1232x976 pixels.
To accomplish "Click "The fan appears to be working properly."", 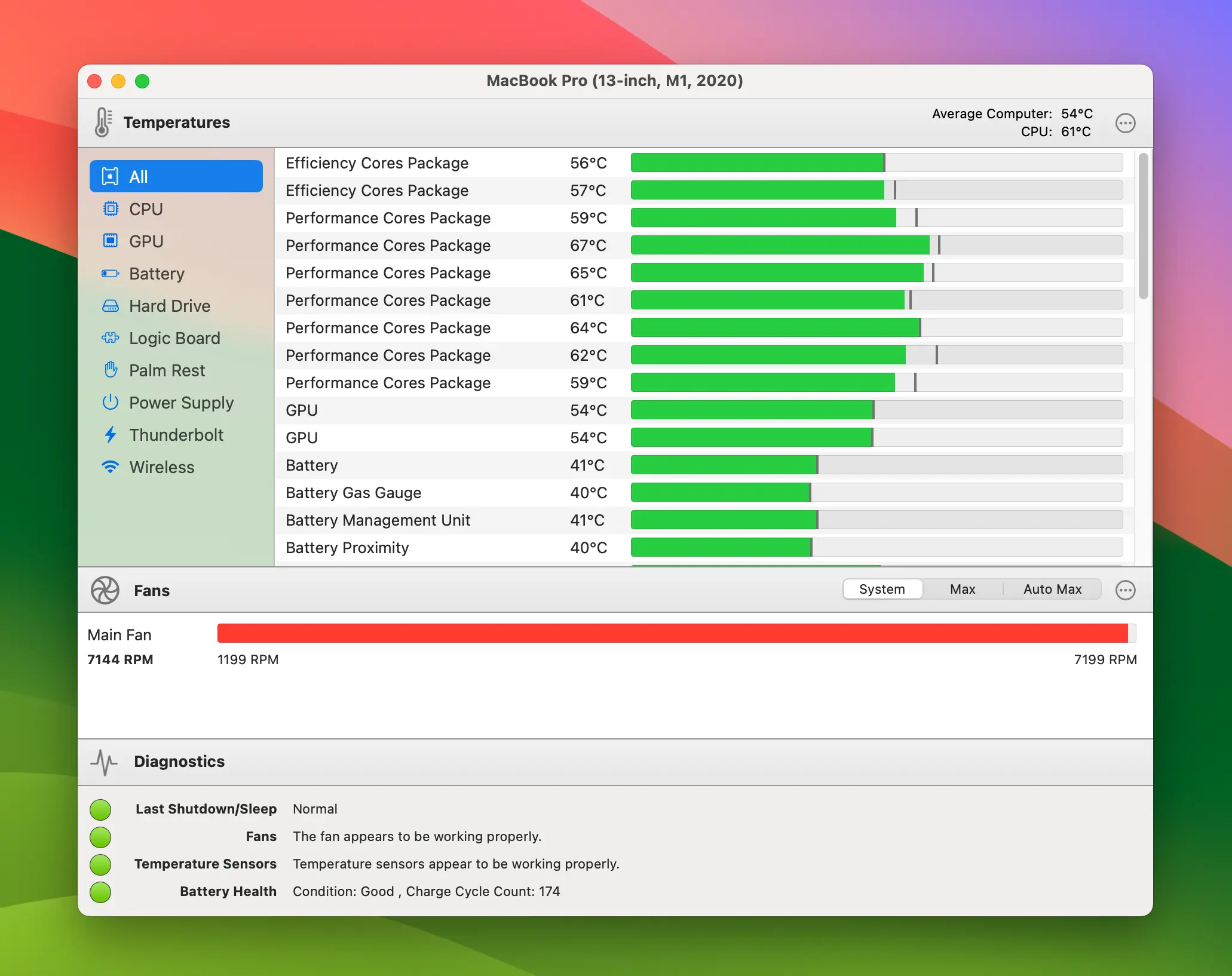I will pyautogui.click(x=417, y=836).
